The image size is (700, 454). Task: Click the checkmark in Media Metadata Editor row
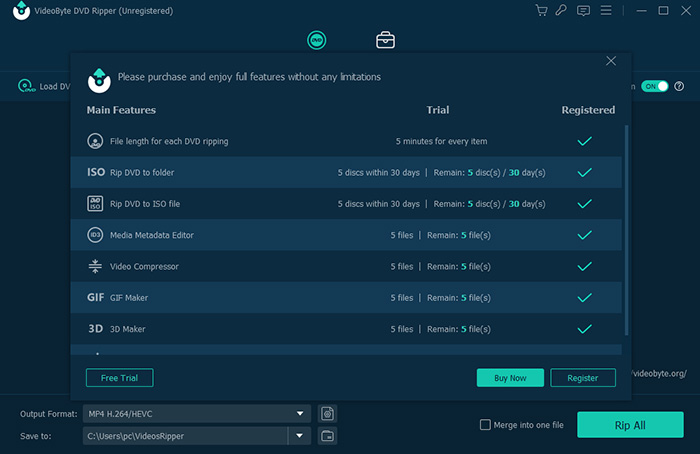click(x=584, y=235)
